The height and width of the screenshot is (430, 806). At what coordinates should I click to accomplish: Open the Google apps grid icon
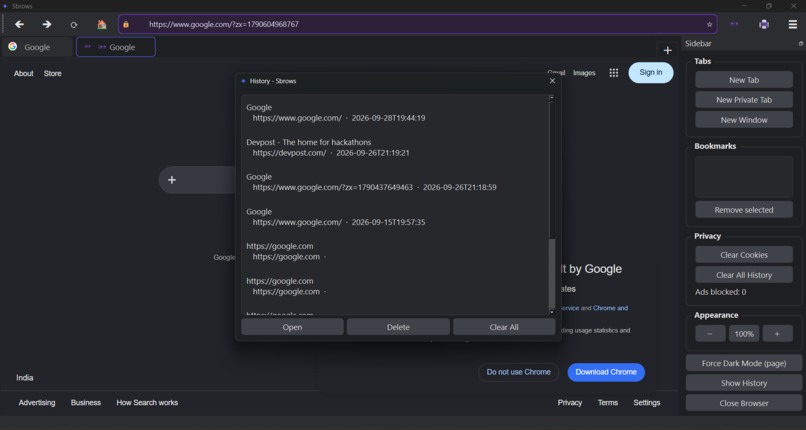613,73
